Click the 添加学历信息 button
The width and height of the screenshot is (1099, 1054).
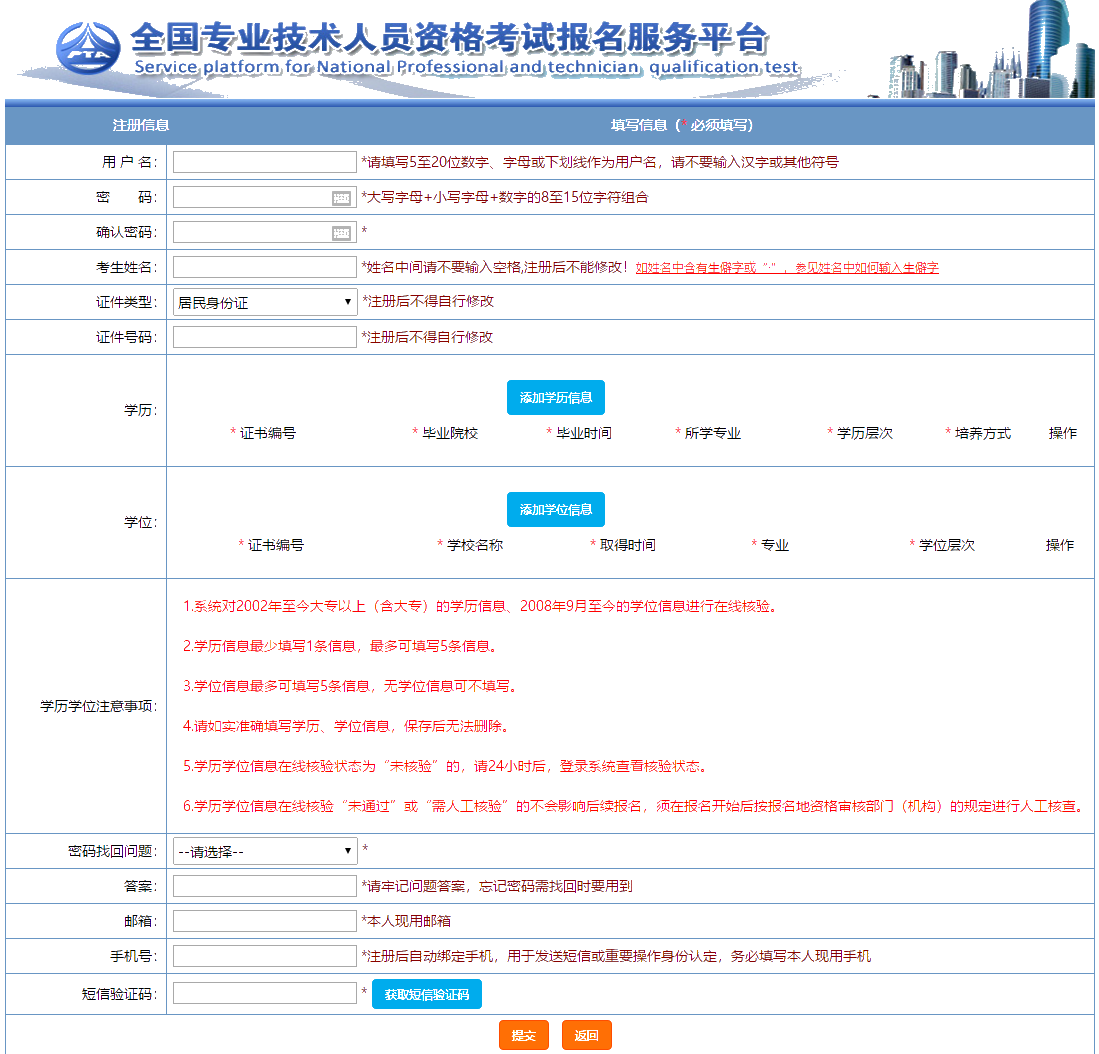tap(555, 398)
